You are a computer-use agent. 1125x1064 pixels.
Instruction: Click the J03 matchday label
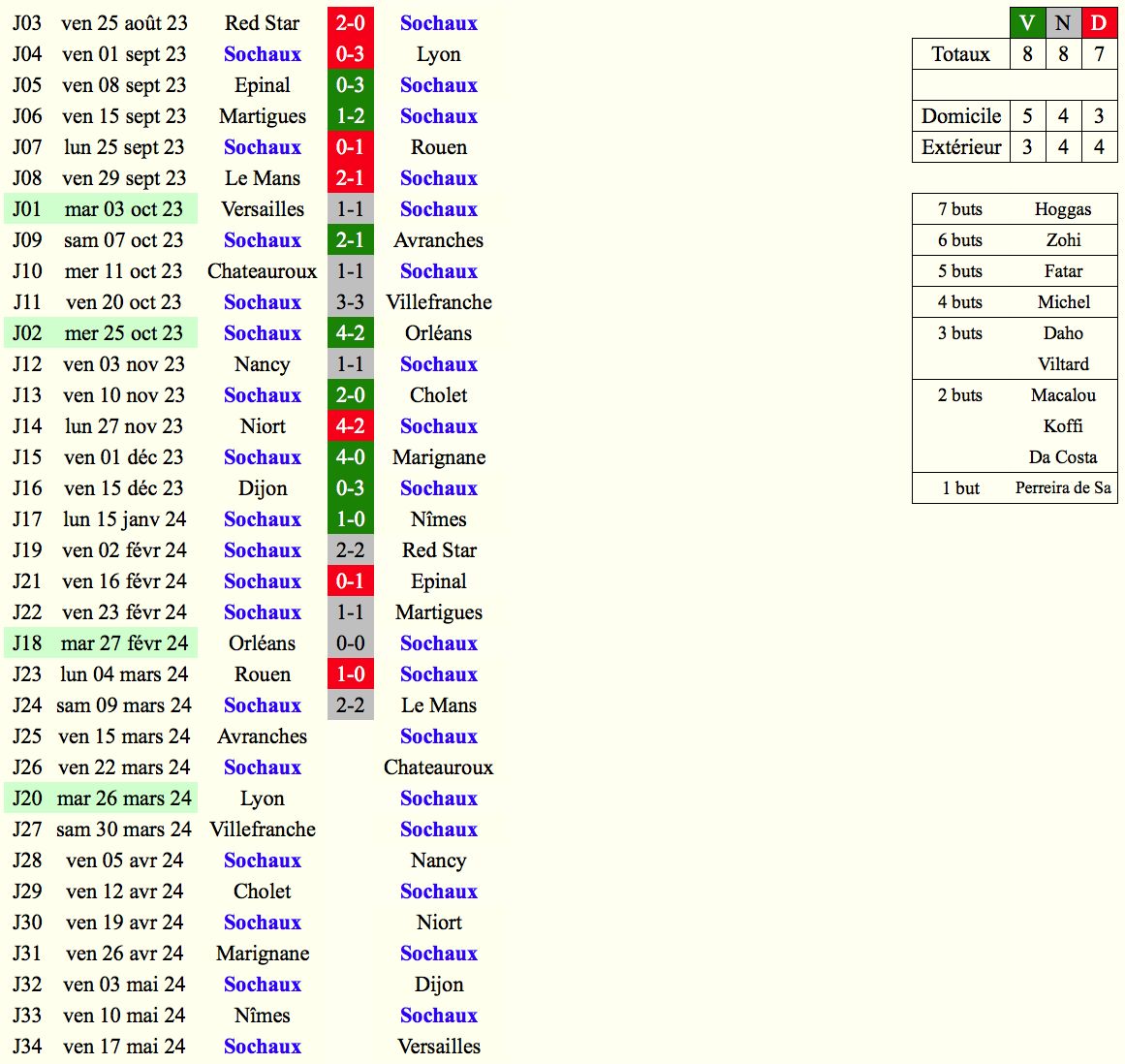(27, 23)
